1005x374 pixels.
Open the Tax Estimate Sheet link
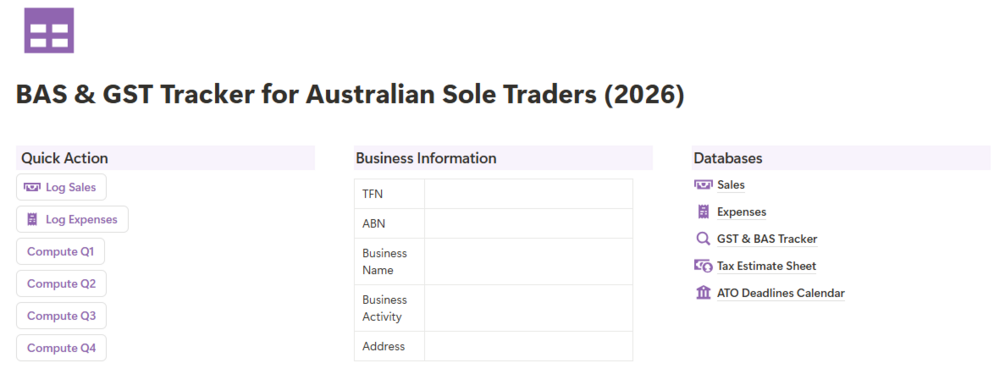coord(767,266)
